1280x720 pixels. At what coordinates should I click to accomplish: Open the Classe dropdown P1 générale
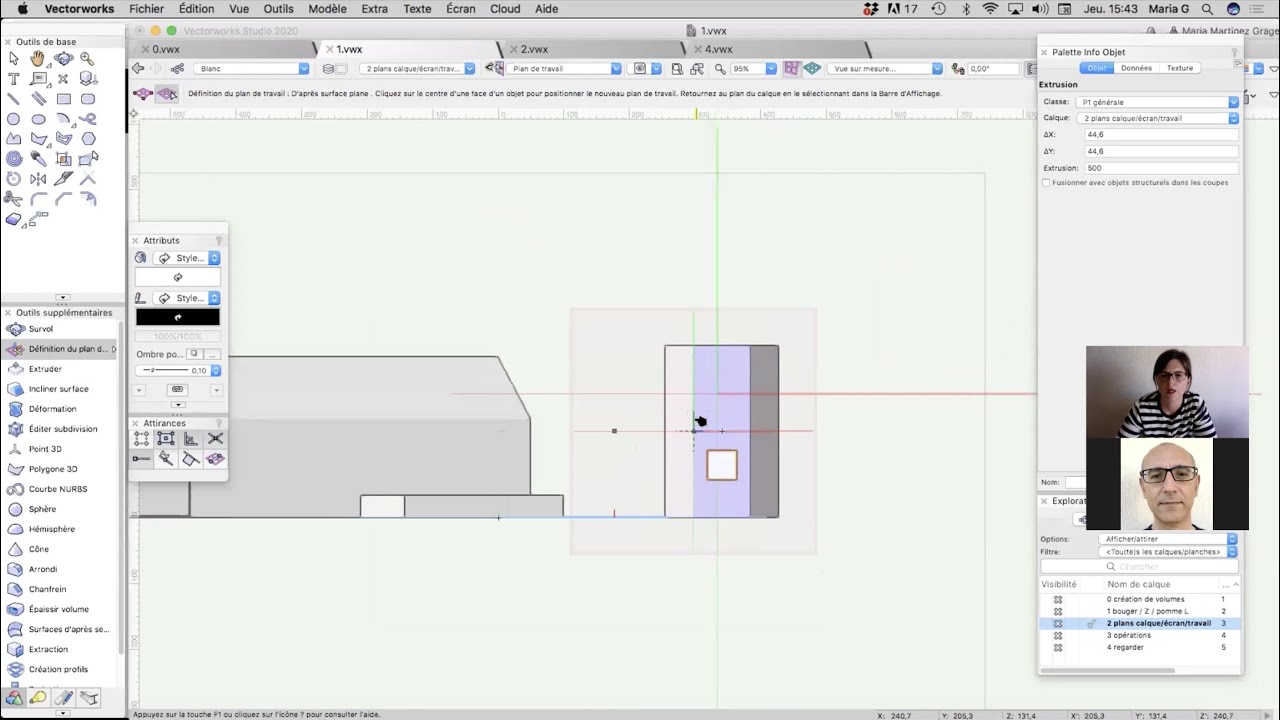point(1155,102)
